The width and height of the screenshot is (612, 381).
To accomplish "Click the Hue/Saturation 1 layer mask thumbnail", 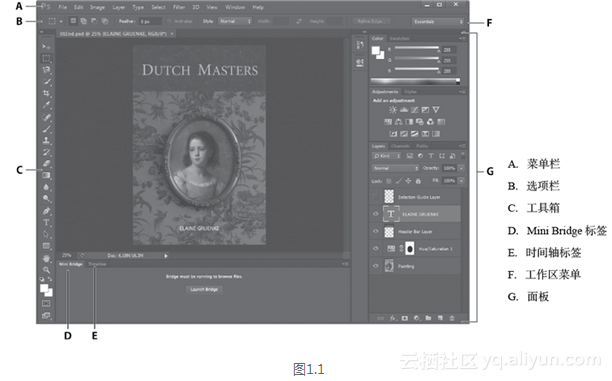I will coord(409,248).
